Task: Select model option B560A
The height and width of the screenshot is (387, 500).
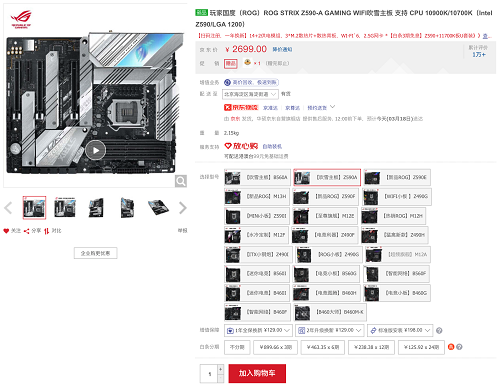Action: point(257,178)
